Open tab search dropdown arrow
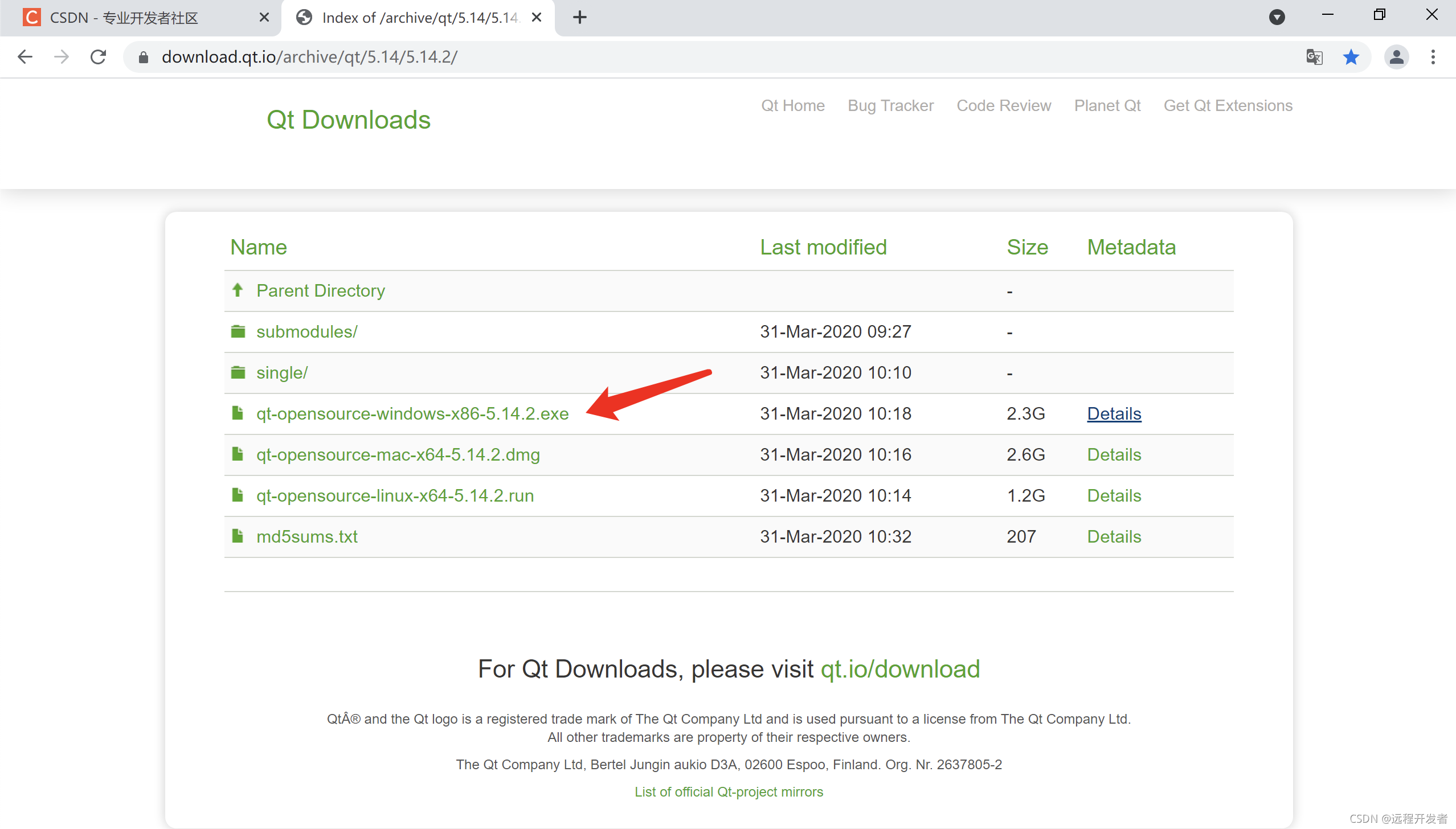The height and width of the screenshot is (829, 1456). pos(1277,17)
